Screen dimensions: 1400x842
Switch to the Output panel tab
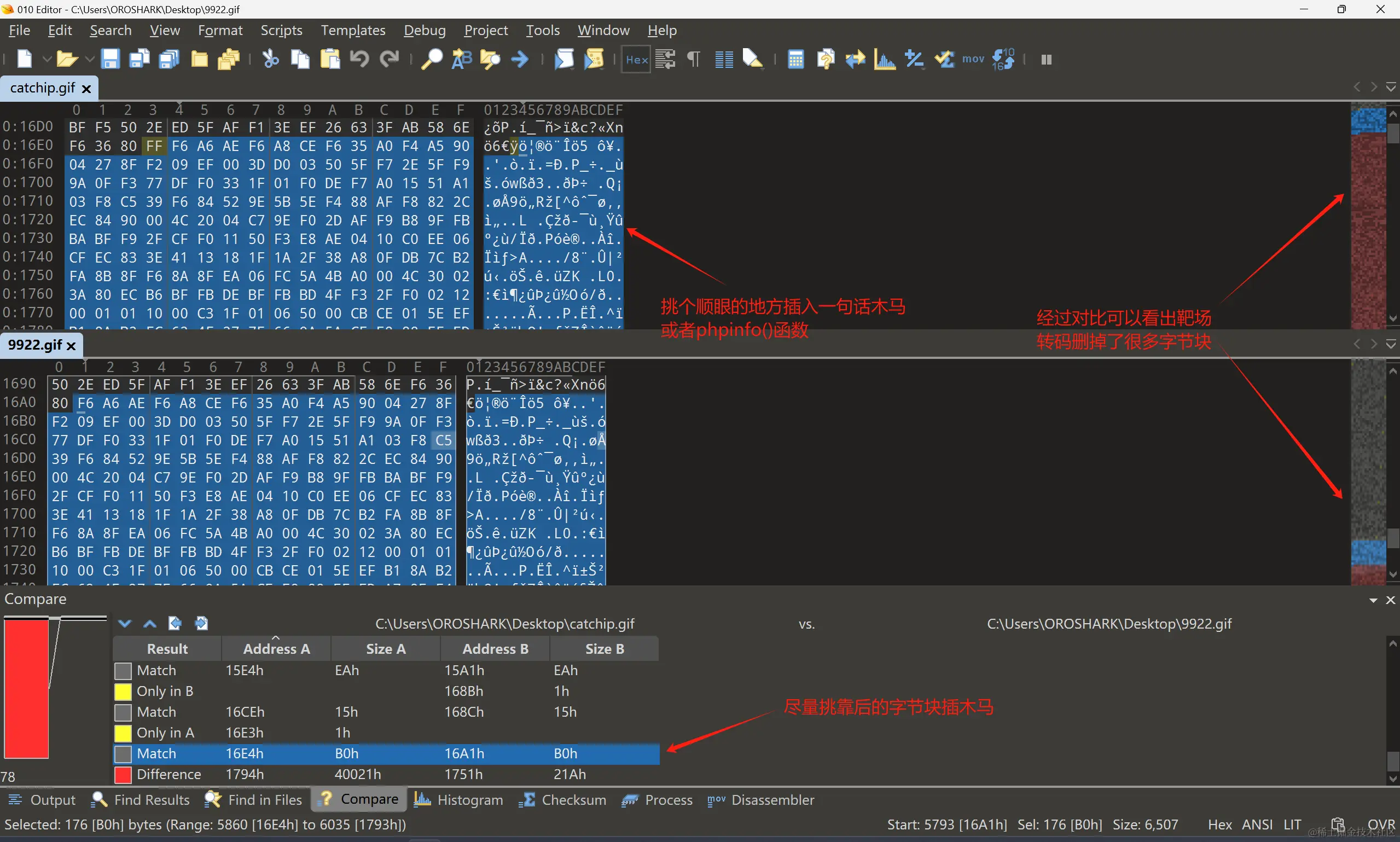[43, 800]
